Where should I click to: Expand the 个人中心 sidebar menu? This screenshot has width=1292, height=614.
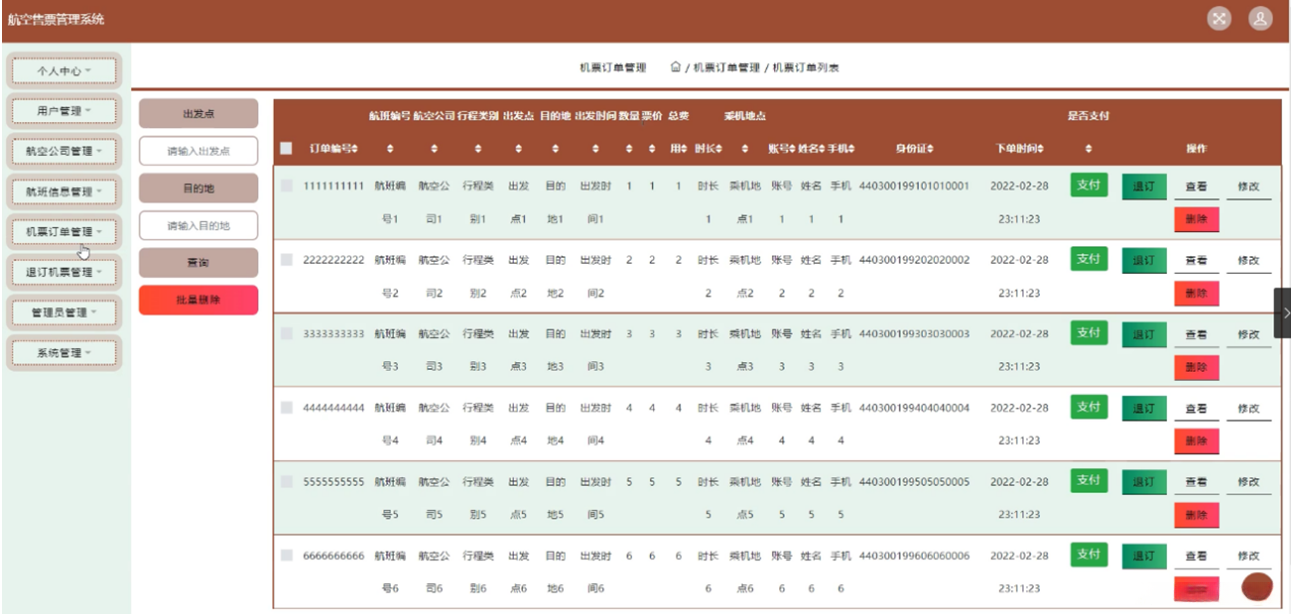(64, 71)
